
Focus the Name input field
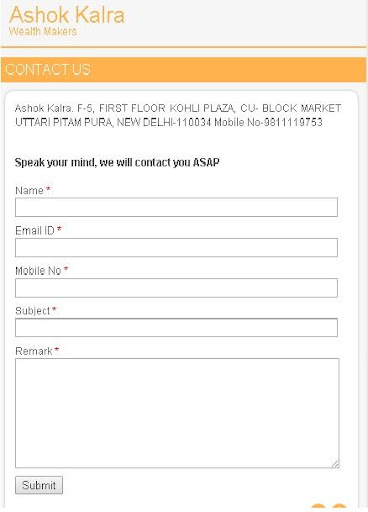point(176,207)
